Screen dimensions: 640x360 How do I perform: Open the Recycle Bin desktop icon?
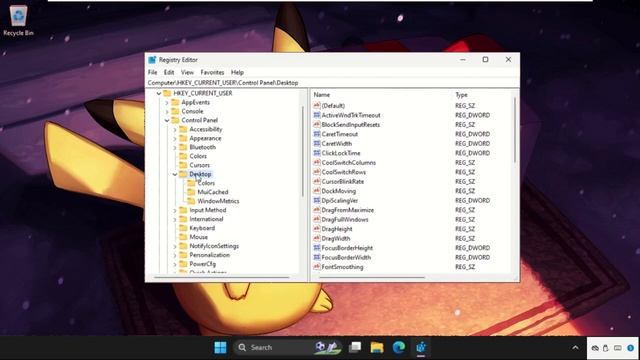(x=18, y=20)
